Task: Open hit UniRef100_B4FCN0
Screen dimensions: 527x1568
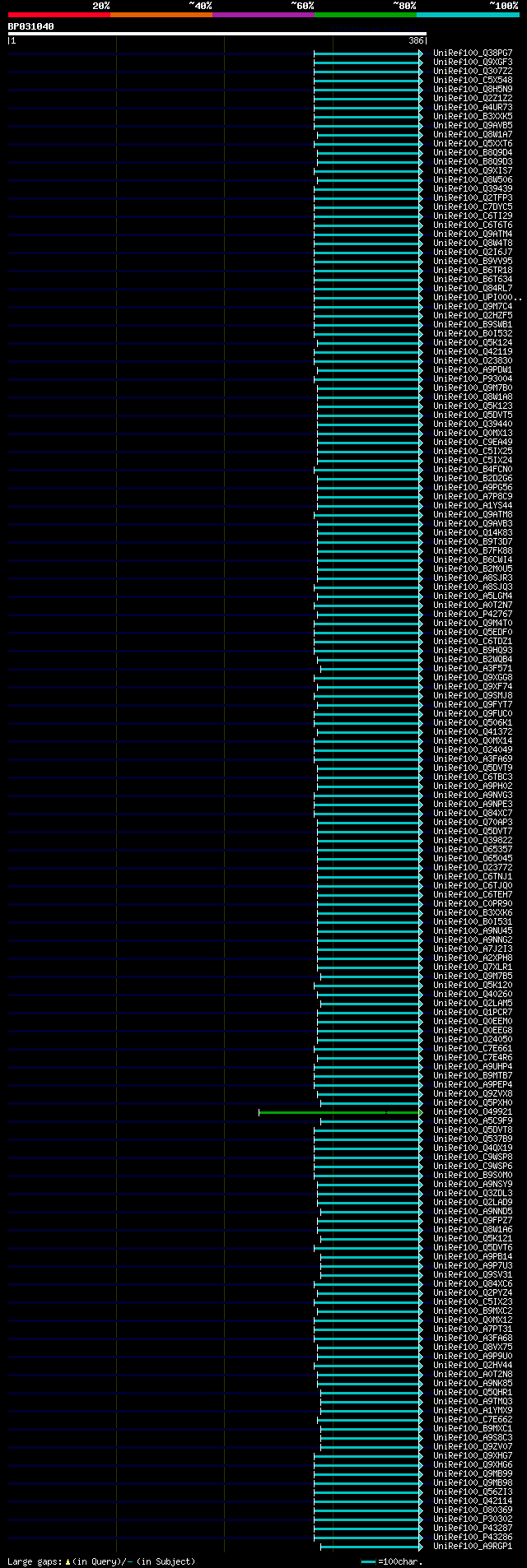Action: (x=473, y=469)
